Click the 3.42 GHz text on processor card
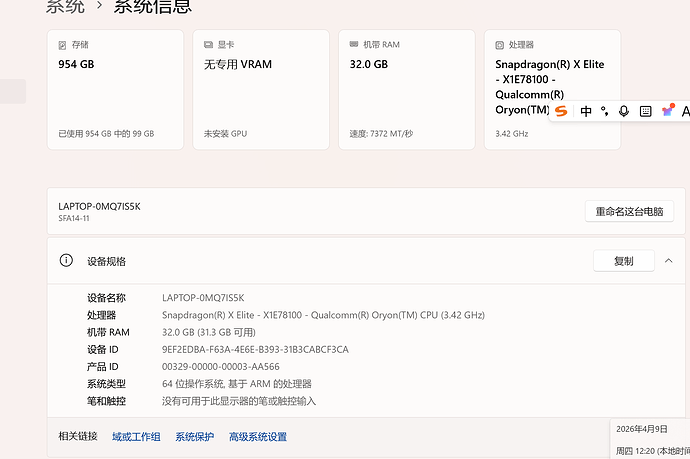 pos(512,134)
